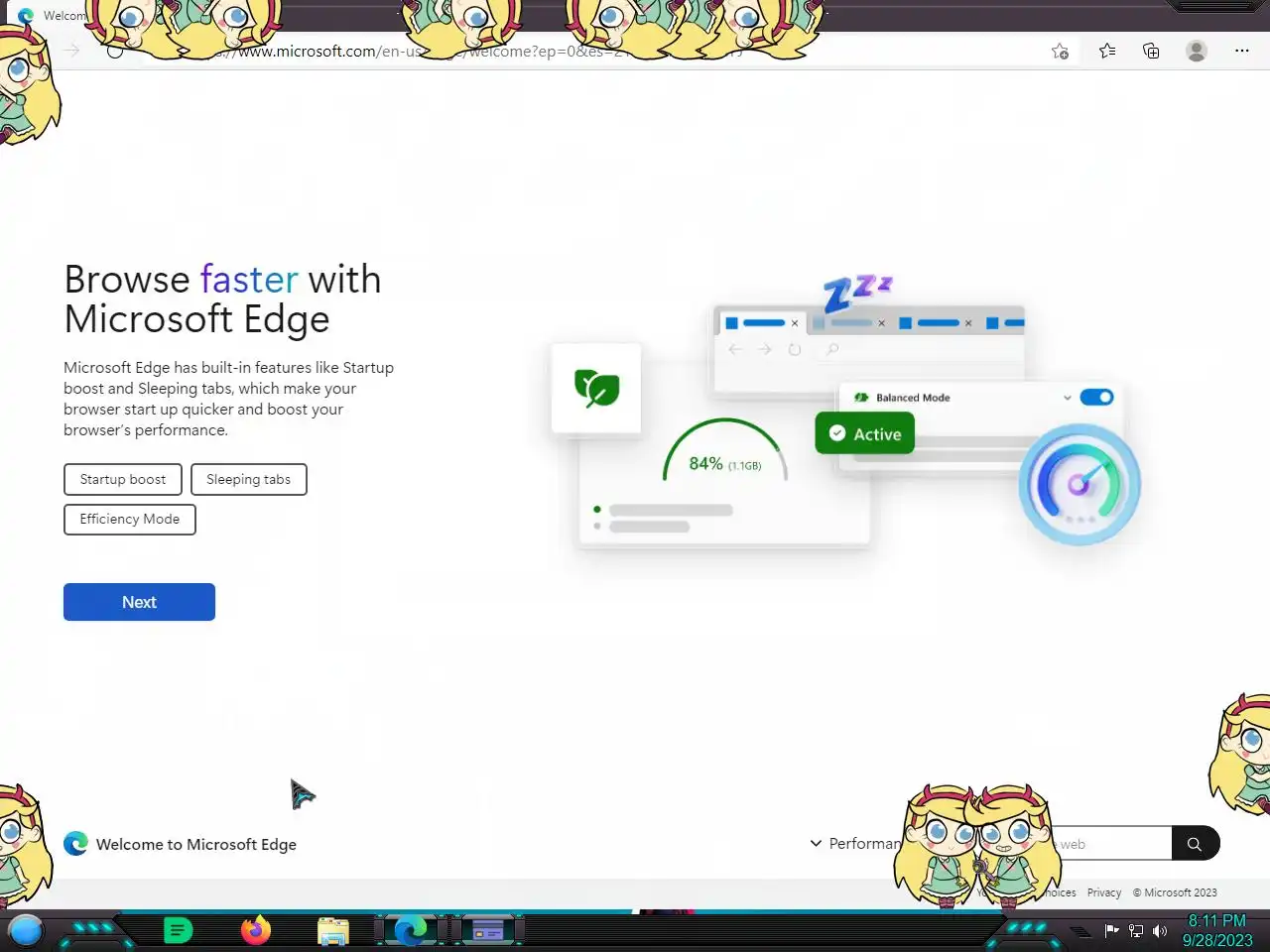Click the Welcome to Microsoft Edge text
Image resolution: width=1270 pixels, height=952 pixels.
point(196,844)
